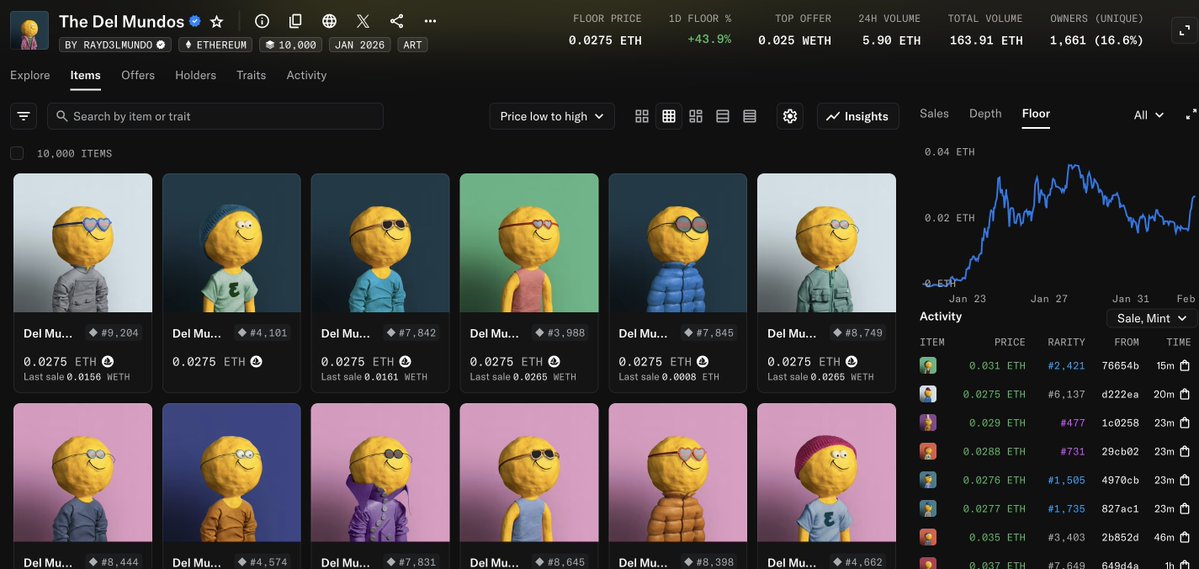Open the Traits tab
The image size is (1199, 569).
click(x=251, y=75)
